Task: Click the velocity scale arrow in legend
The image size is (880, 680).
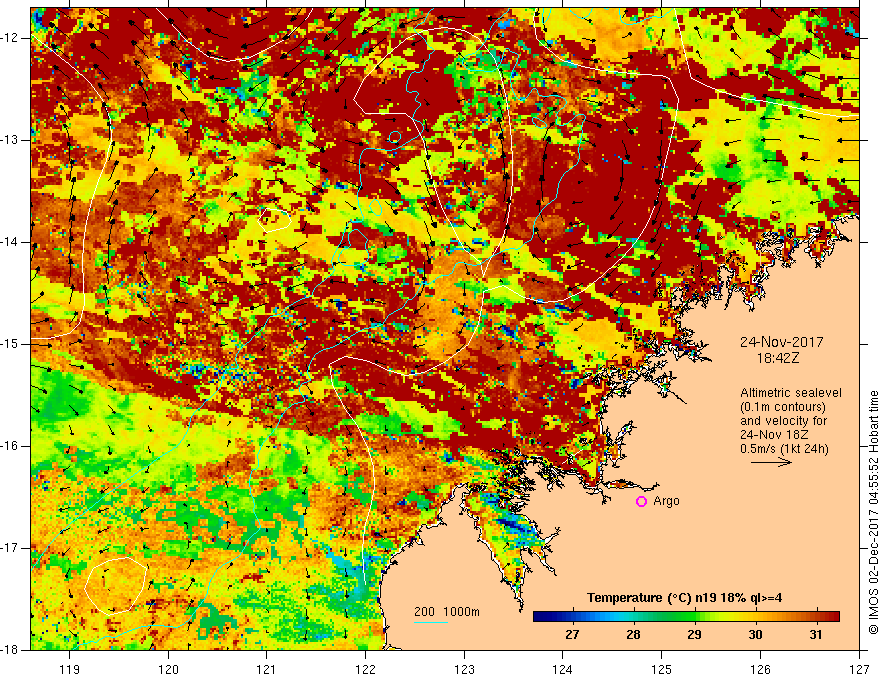Action: coord(771,462)
